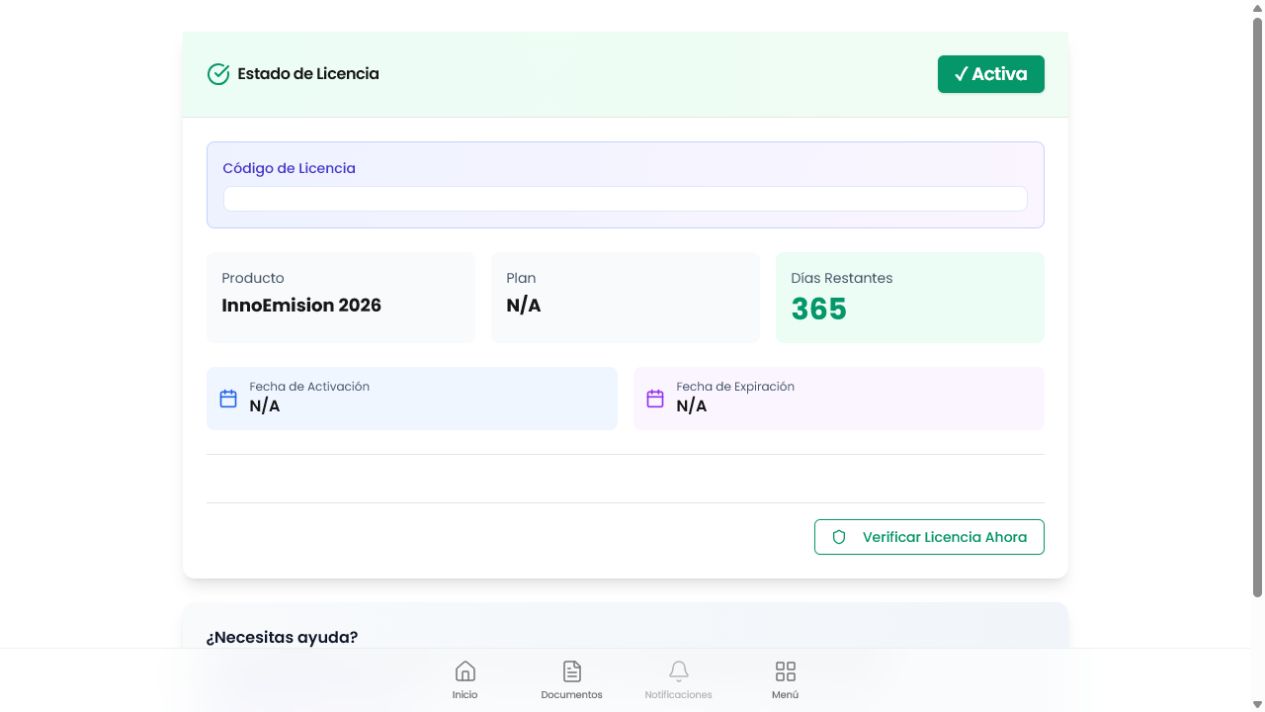Click the Producto label

tap(253, 278)
